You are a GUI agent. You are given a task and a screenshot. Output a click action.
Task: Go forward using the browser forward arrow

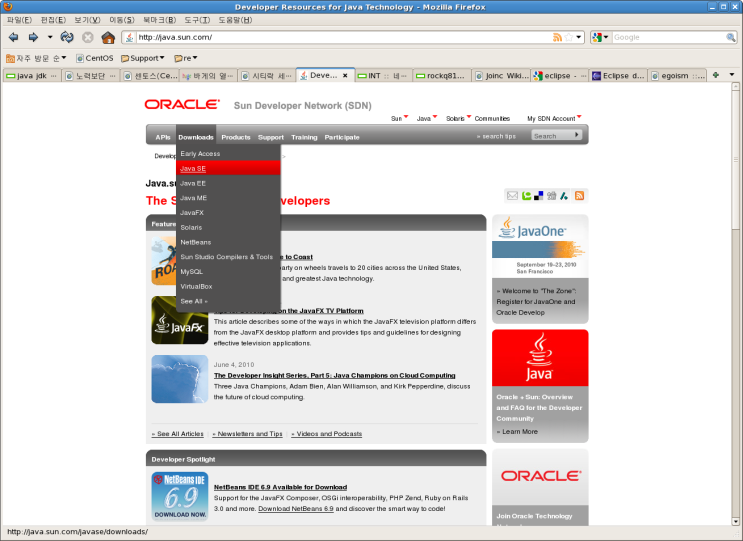33,37
